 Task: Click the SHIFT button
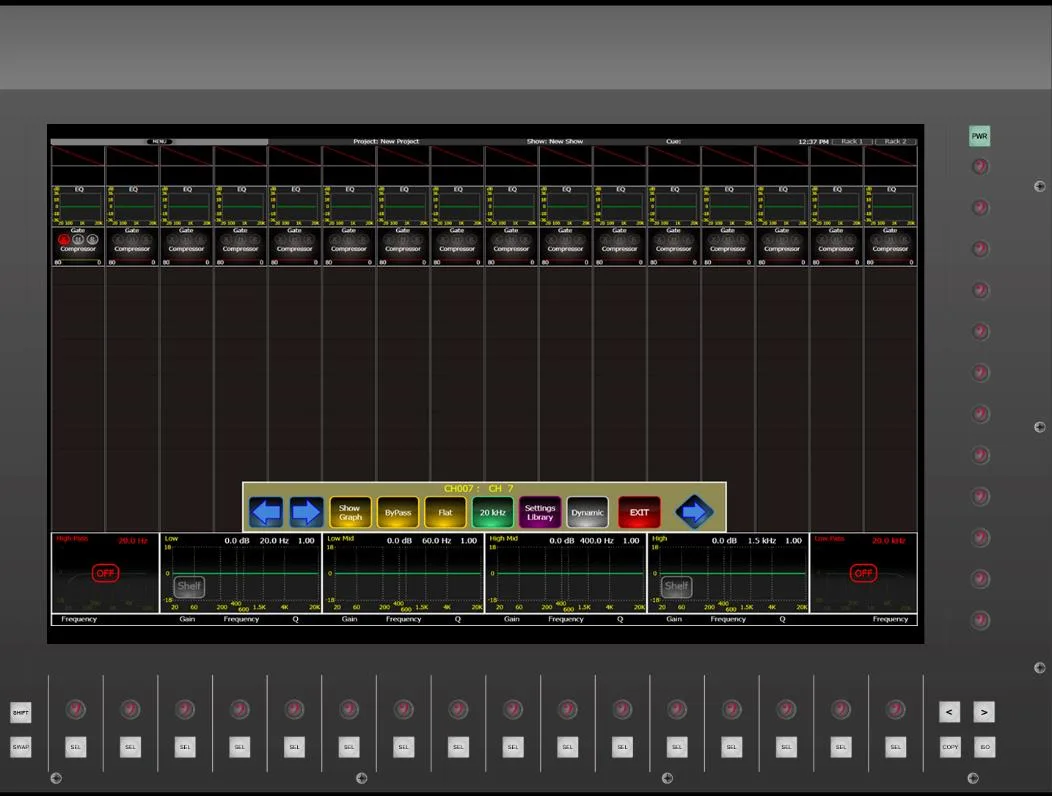pyautogui.click(x=21, y=712)
